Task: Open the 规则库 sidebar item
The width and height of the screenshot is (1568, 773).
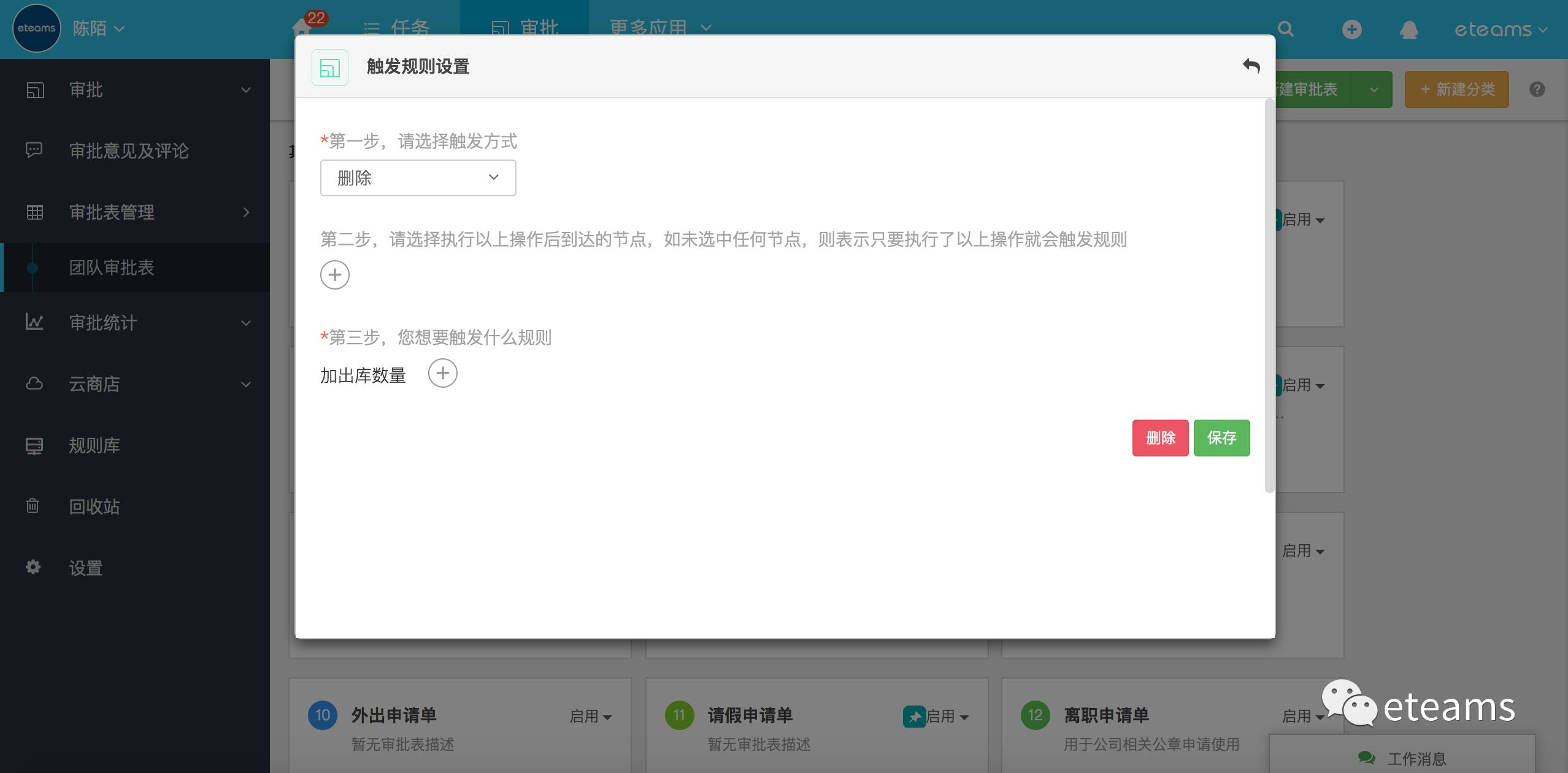Action: (x=94, y=445)
